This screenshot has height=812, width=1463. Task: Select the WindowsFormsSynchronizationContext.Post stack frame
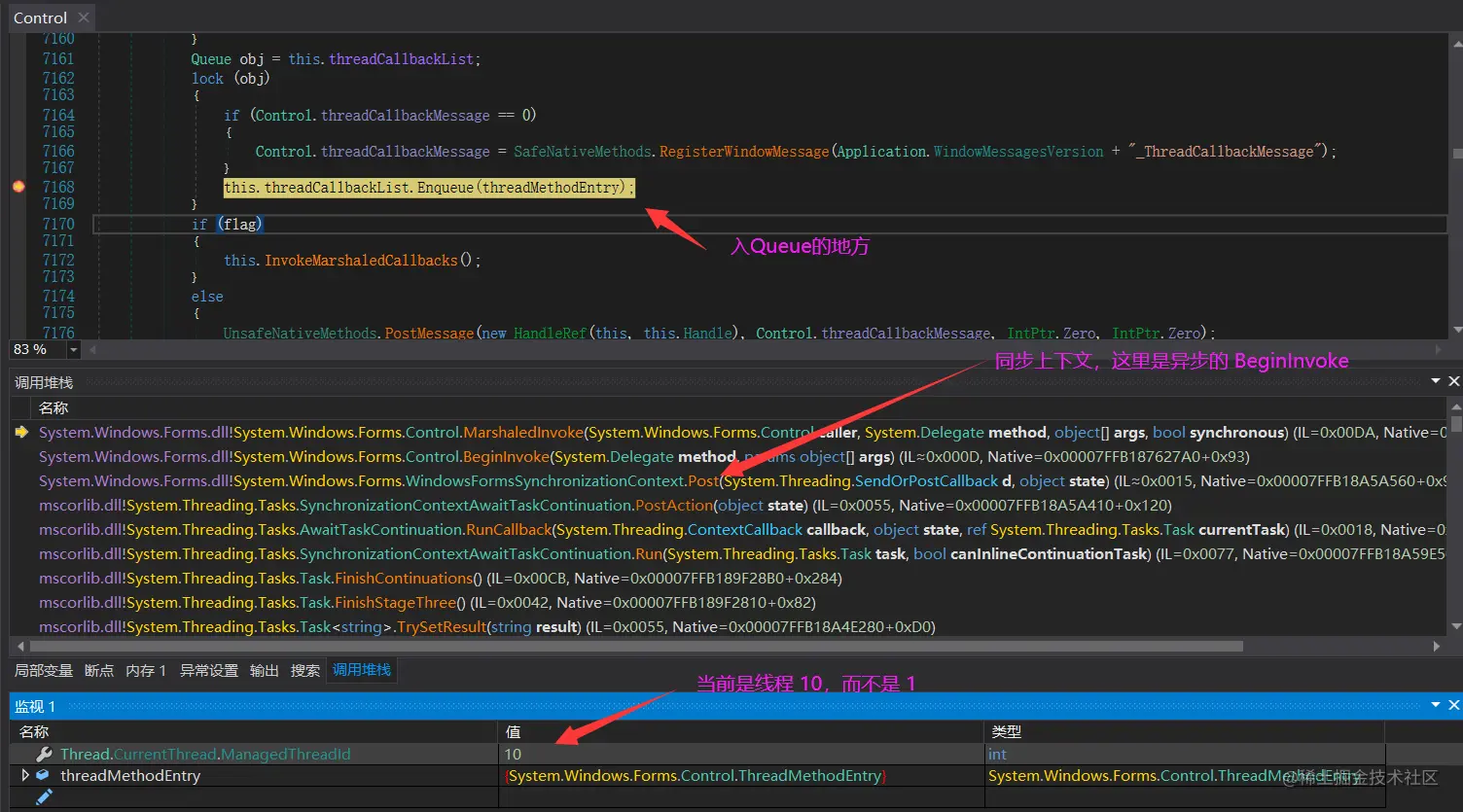pos(742,480)
